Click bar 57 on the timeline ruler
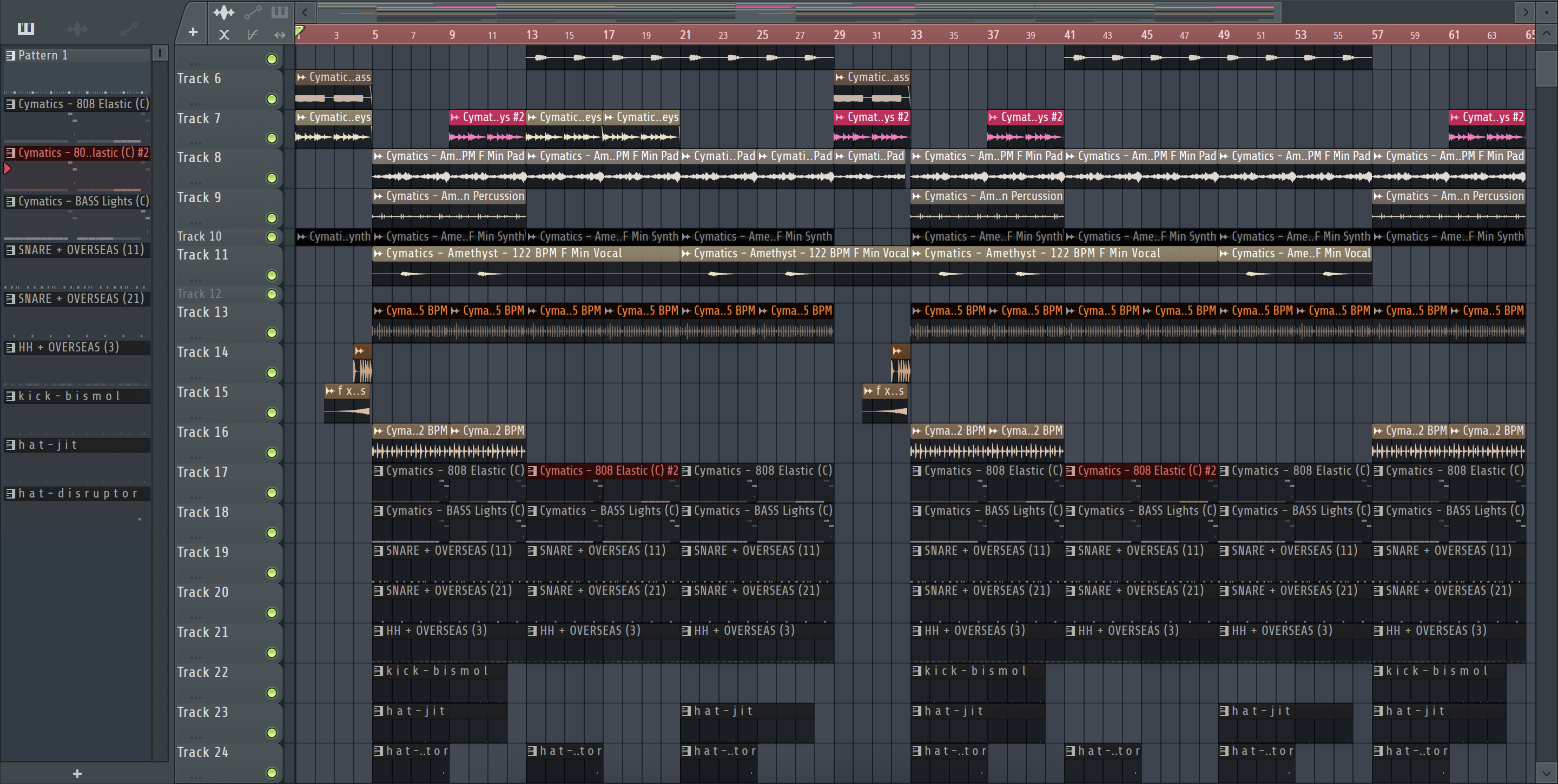The width and height of the screenshot is (1558, 784). coord(1377,35)
